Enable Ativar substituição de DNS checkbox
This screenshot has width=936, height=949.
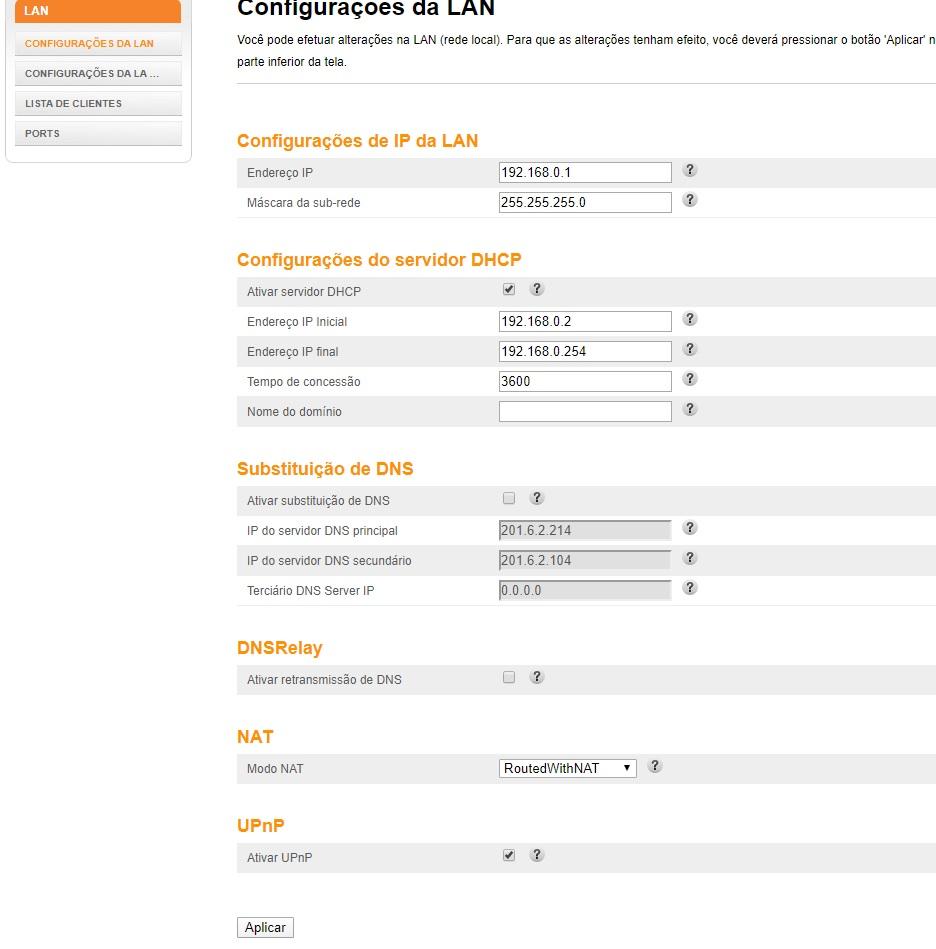pos(509,498)
